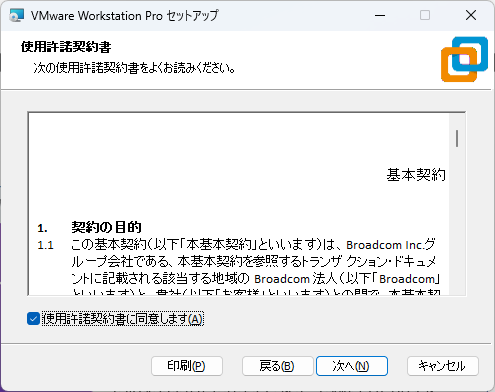The height and width of the screenshot is (392, 495).
Task: Click the 基本契約 heading in license text
Action: pyautogui.click(x=416, y=175)
